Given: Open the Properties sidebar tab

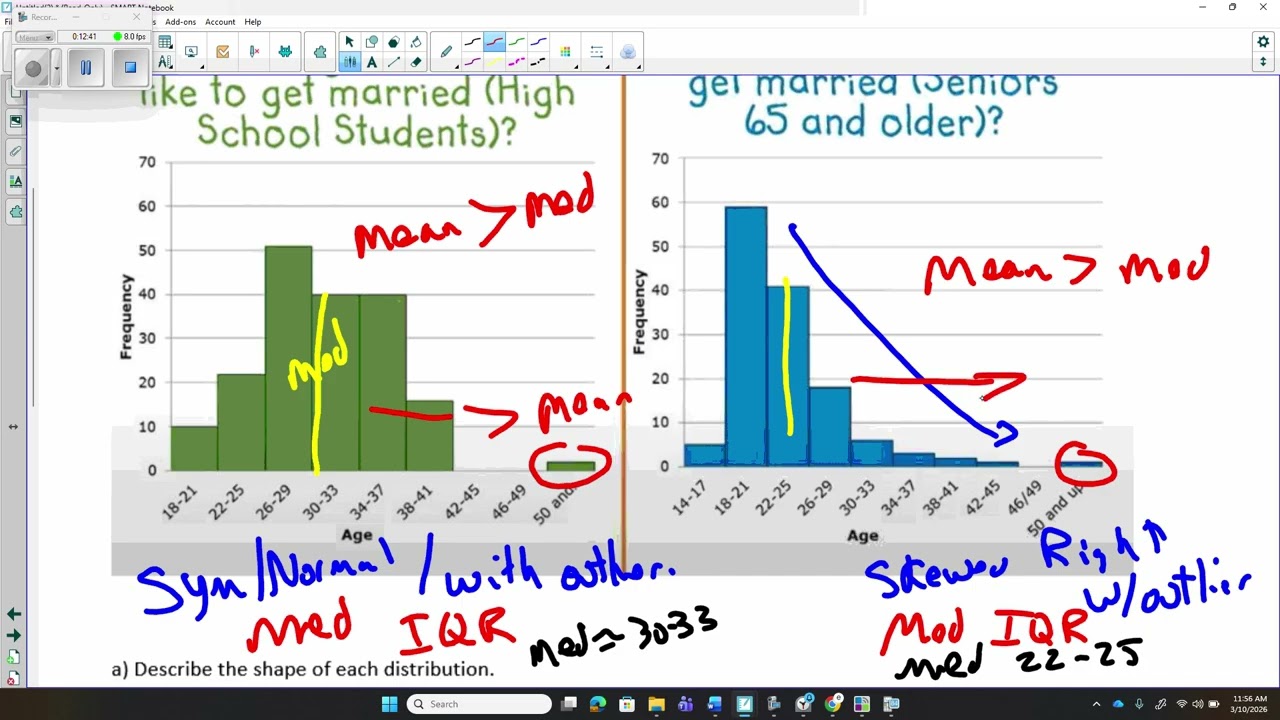Looking at the screenshot, I should (x=15, y=181).
